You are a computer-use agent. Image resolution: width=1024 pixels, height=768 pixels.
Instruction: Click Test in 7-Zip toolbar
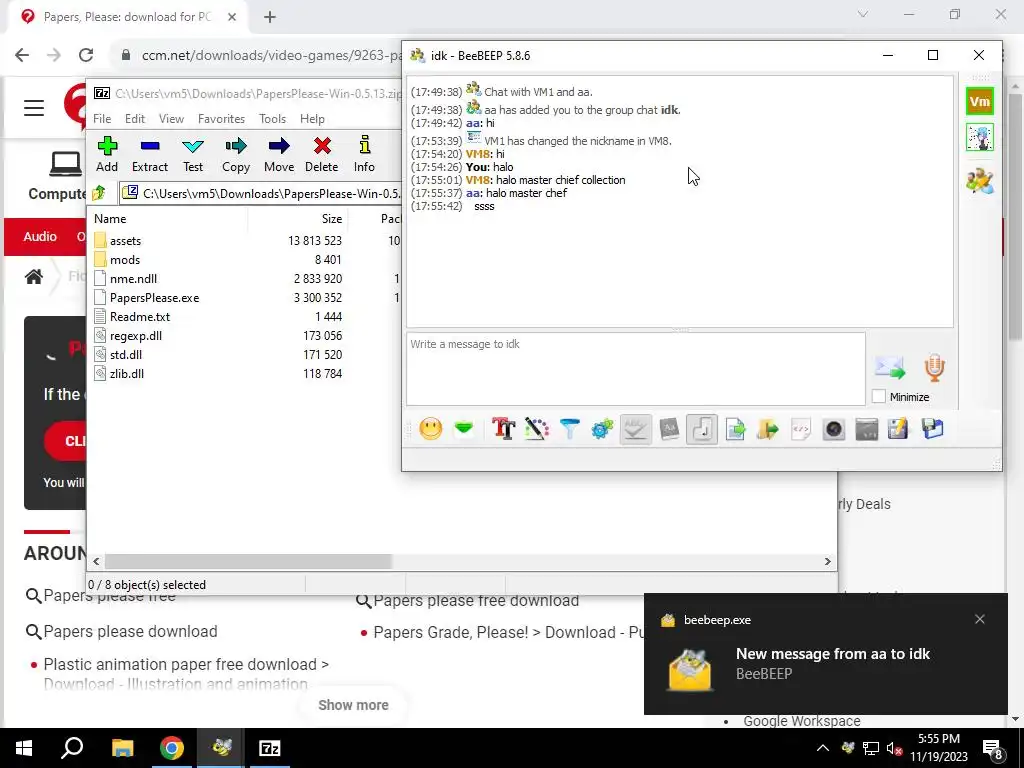point(193,154)
